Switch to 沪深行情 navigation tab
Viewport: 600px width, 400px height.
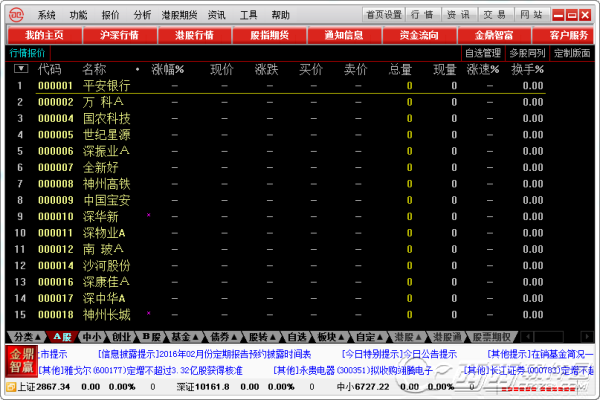coord(119,35)
